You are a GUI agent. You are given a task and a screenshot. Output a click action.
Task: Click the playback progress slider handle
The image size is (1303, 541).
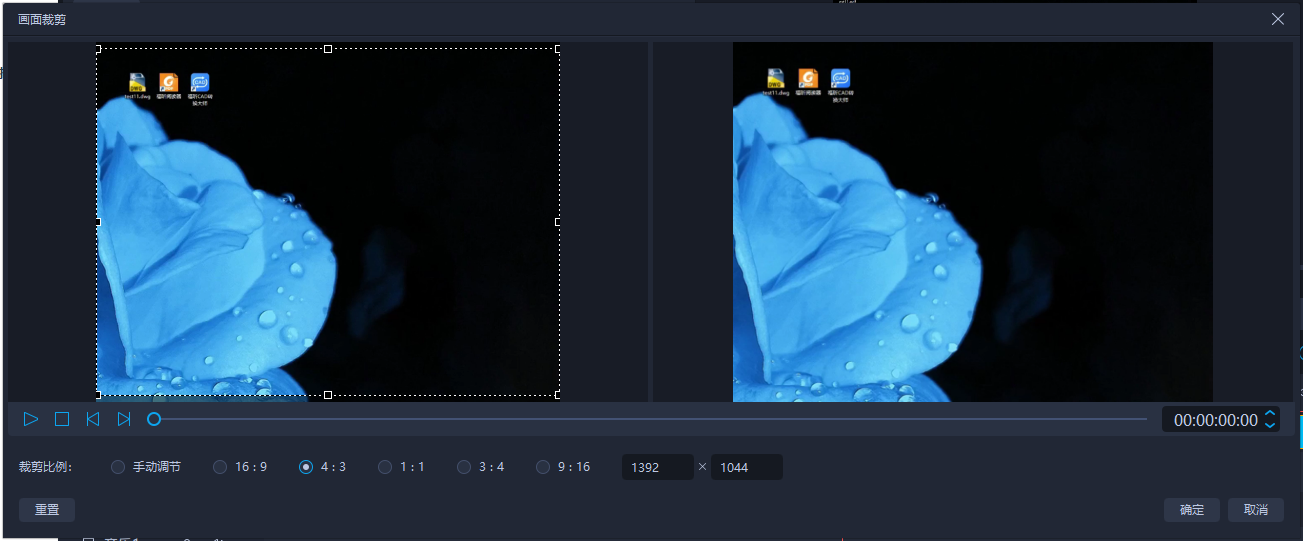point(154,419)
